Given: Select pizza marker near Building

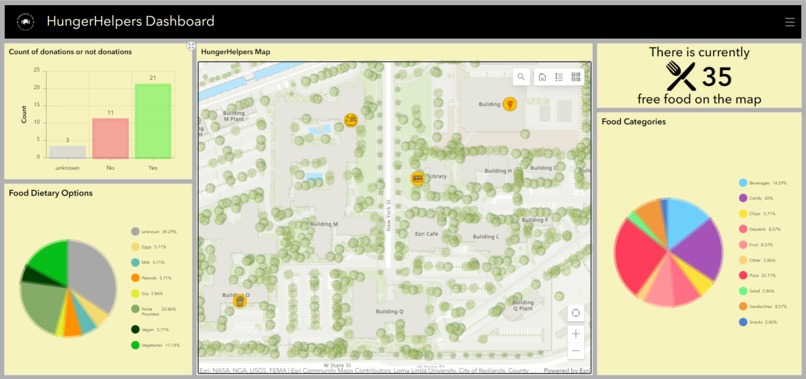Looking at the screenshot, I should 510,104.
